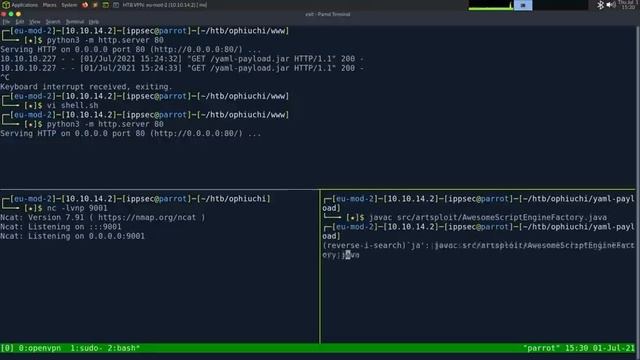This screenshot has height=360, width=640.
Task: Click the last 'Serving HTTP on 0.0.0.0 port 80' line
Action: [131, 133]
